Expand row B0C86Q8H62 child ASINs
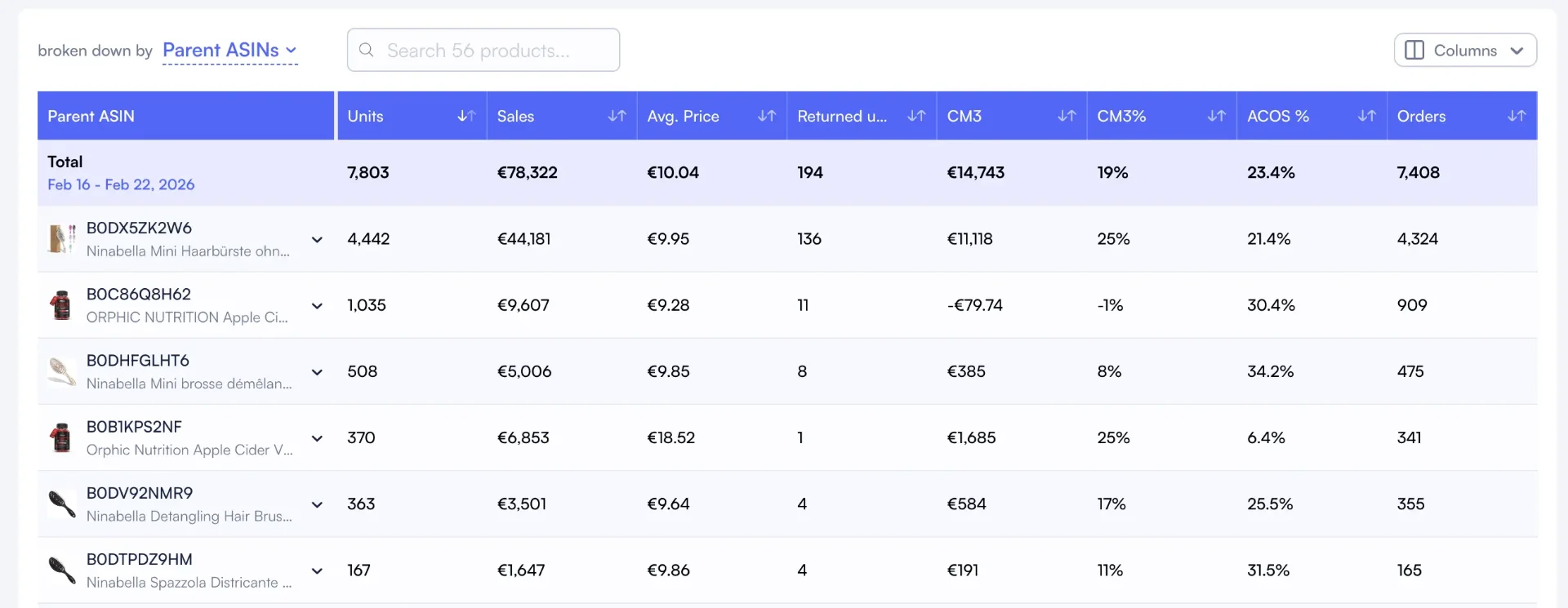This screenshot has height=608, width=1568. 317,305
